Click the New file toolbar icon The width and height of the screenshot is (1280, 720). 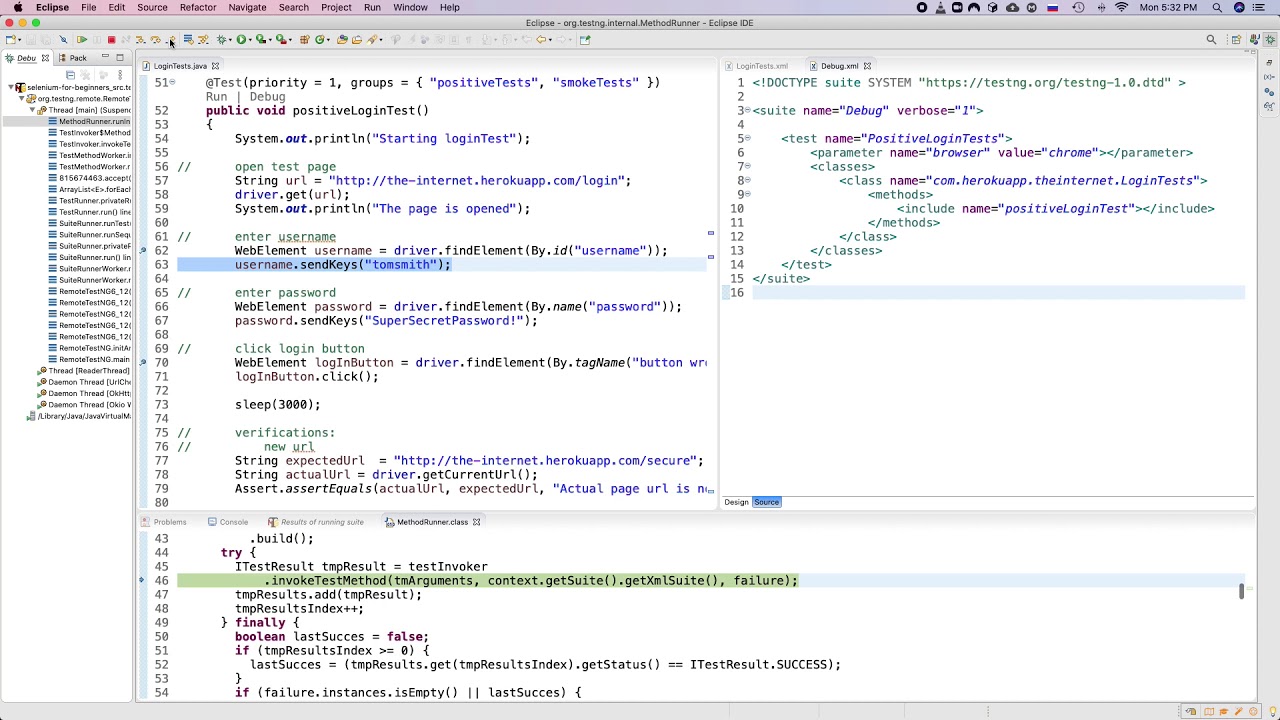click(x=9, y=40)
